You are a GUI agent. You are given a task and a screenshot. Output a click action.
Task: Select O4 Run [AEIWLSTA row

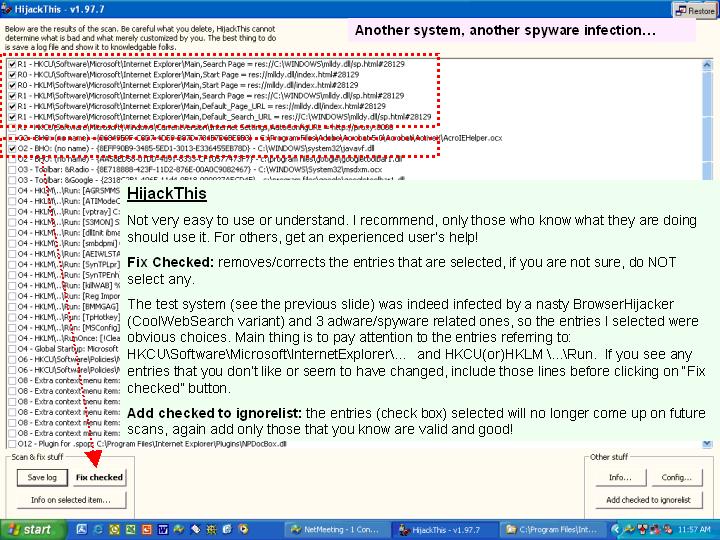point(64,254)
